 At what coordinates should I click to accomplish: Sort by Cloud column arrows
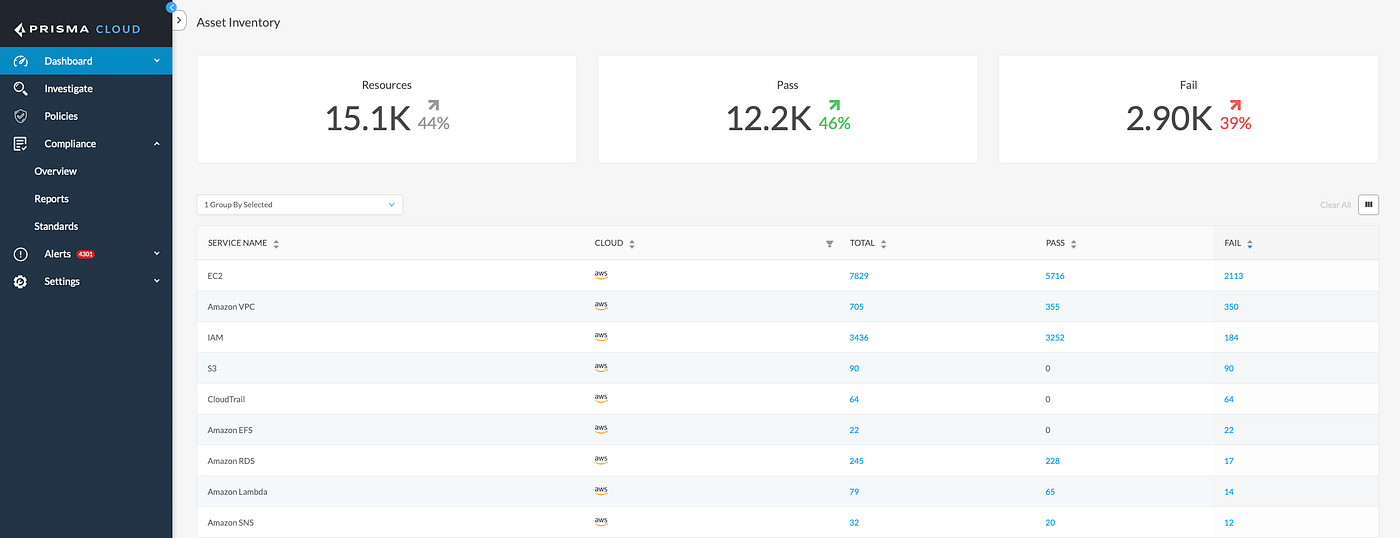(x=632, y=244)
